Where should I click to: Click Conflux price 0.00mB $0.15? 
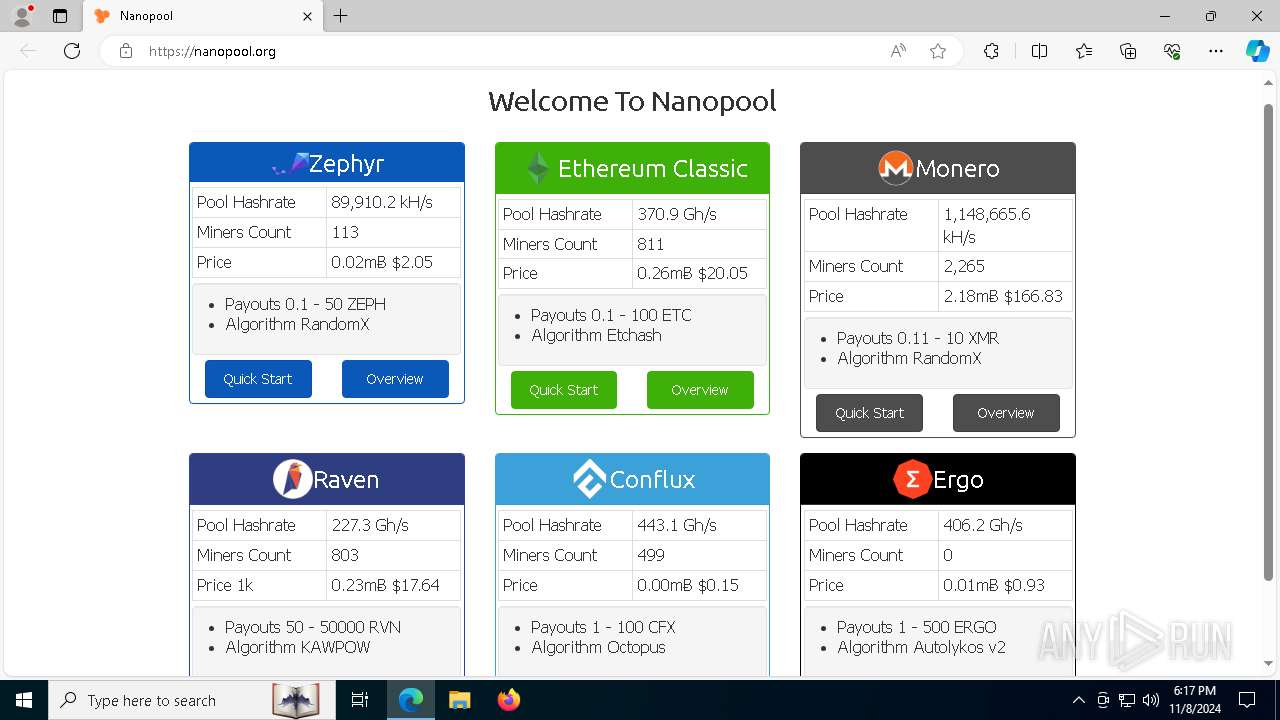pos(688,585)
